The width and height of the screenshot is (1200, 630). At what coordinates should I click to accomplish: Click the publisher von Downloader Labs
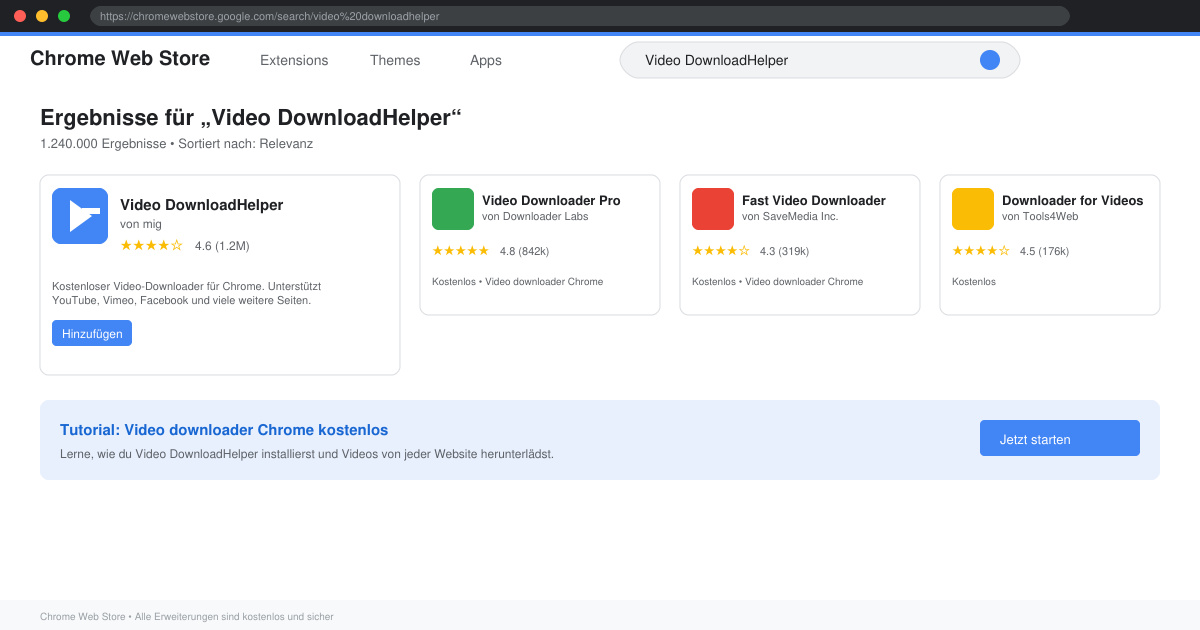tap(535, 216)
